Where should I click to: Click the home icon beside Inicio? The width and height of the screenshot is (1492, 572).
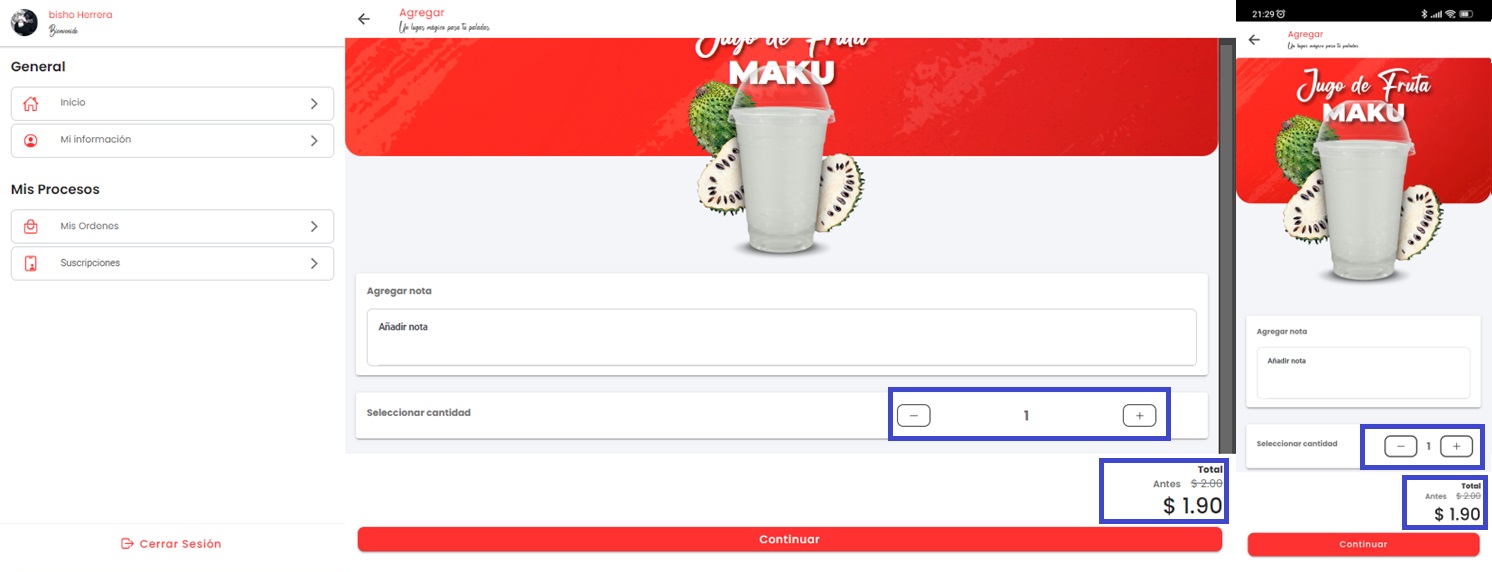coord(31,103)
